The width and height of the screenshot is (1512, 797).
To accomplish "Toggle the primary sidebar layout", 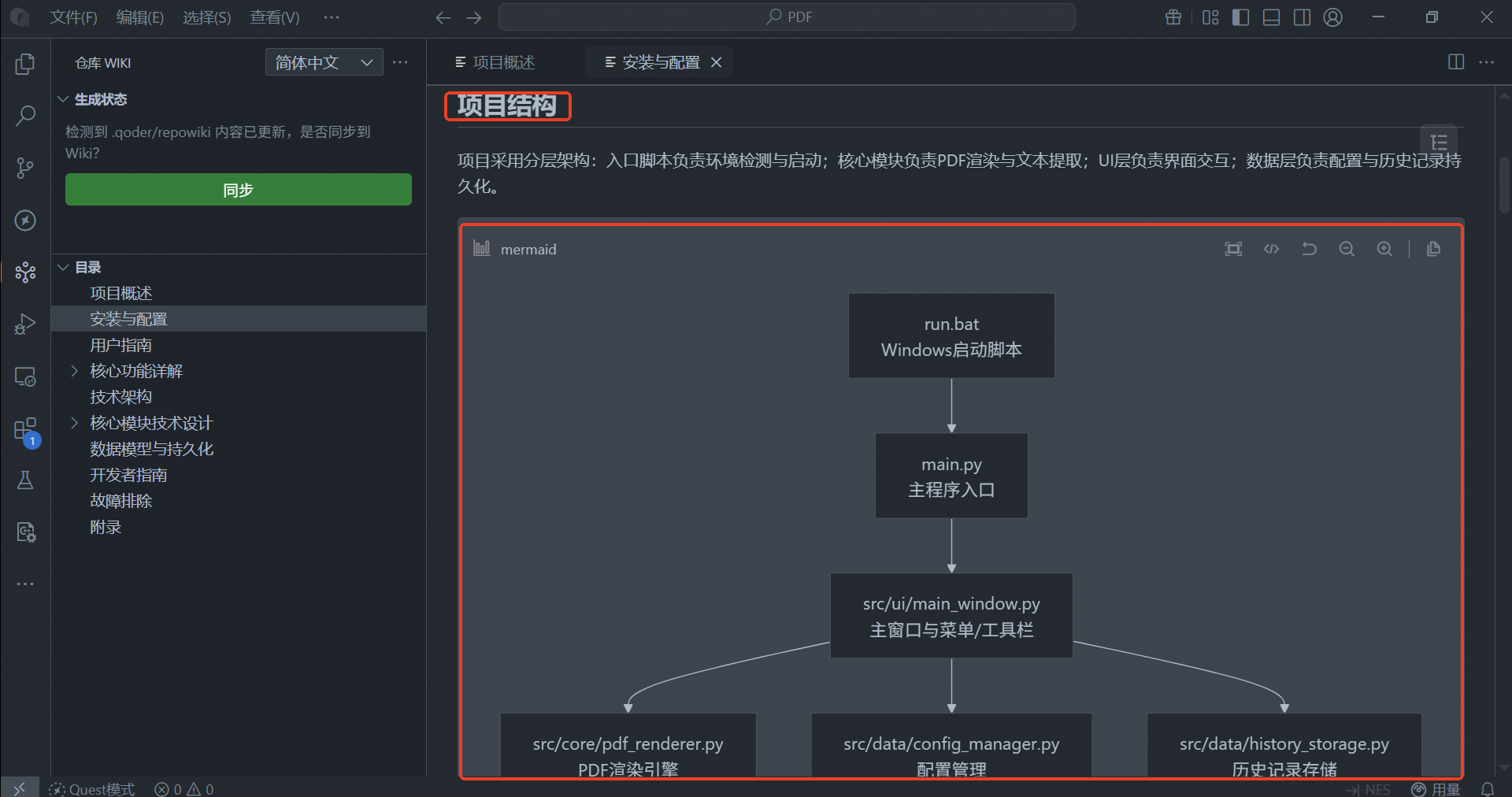I will point(1241,17).
